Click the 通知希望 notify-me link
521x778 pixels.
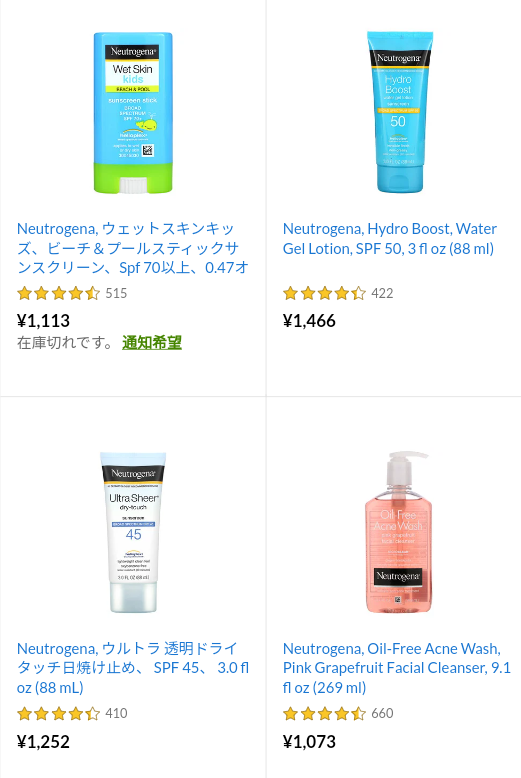pyautogui.click(x=152, y=343)
